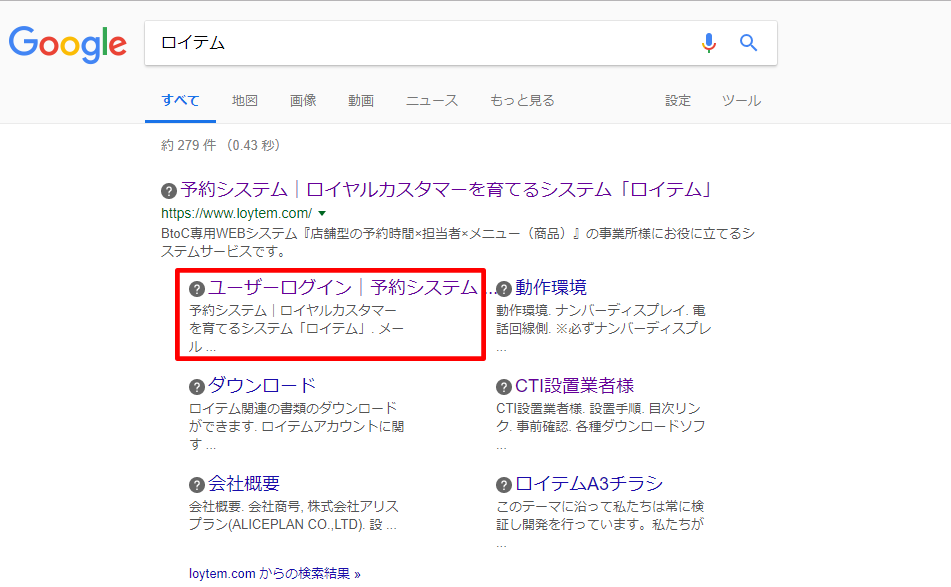951x587 pixels.
Task: Click loytem.com からの検索結果 link
Action: [x=275, y=574]
